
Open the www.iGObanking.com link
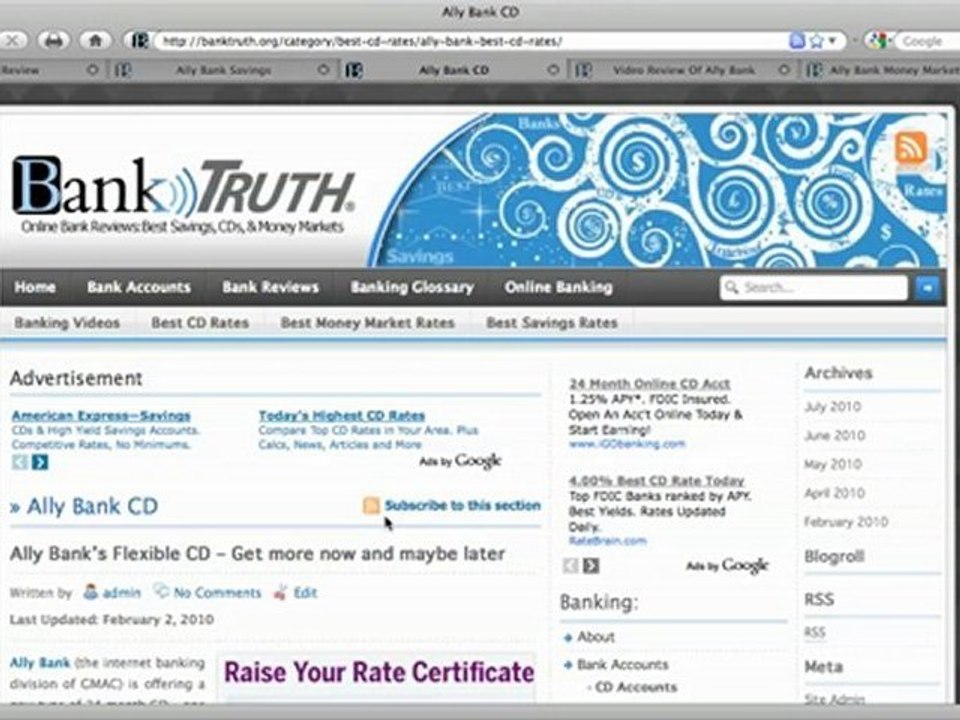pyautogui.click(x=626, y=444)
